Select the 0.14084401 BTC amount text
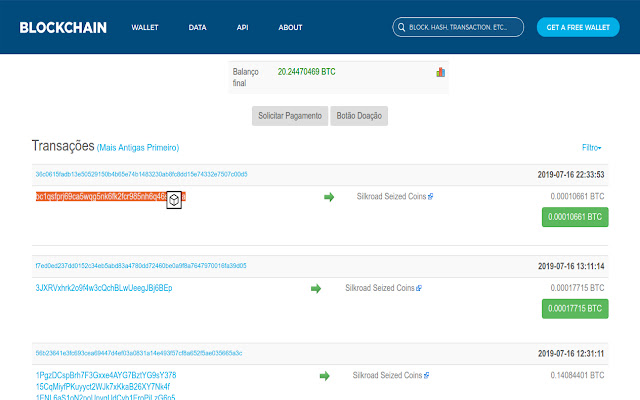The height and width of the screenshot is (400, 640). [x=577, y=375]
